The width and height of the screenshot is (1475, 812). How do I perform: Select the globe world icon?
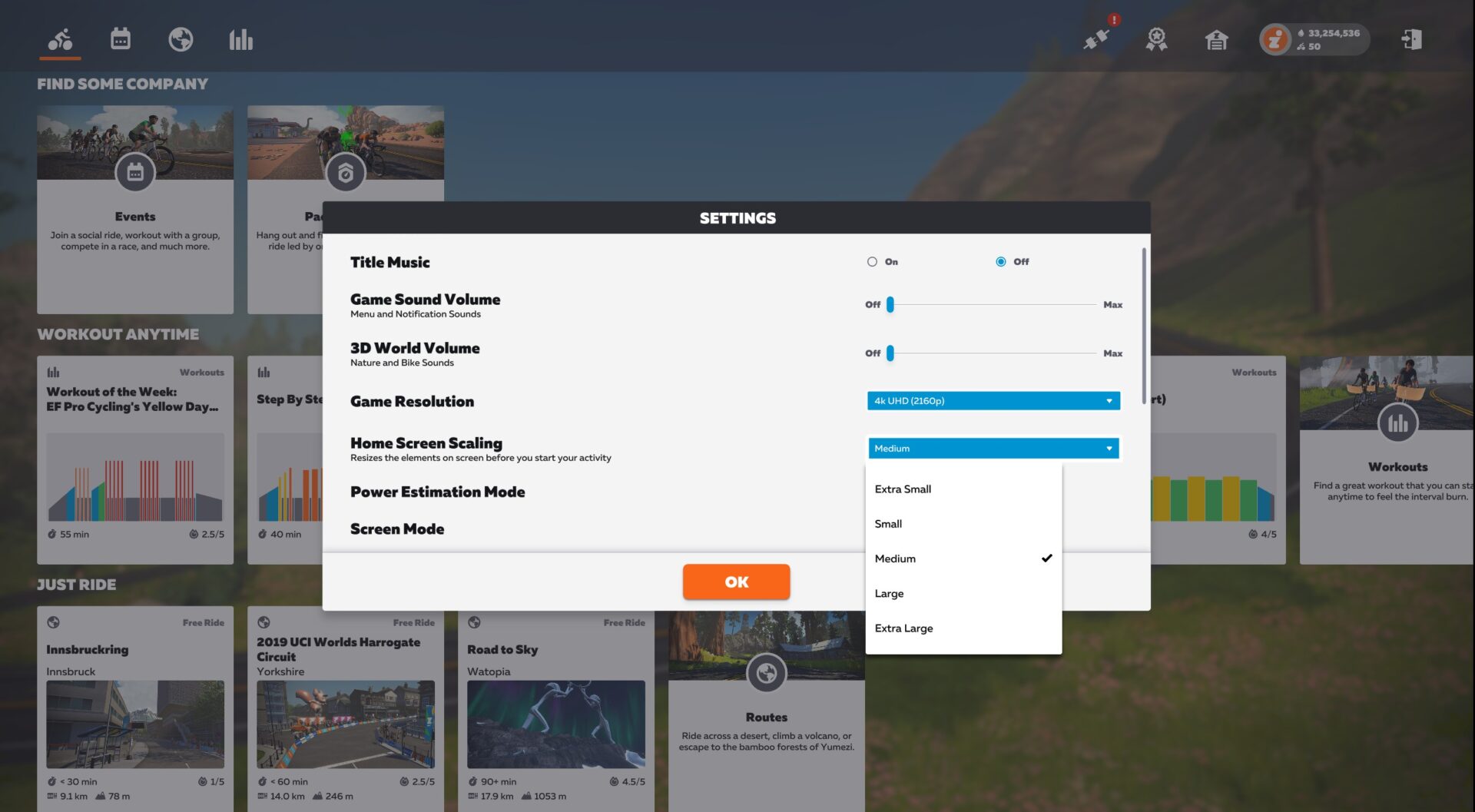[181, 38]
